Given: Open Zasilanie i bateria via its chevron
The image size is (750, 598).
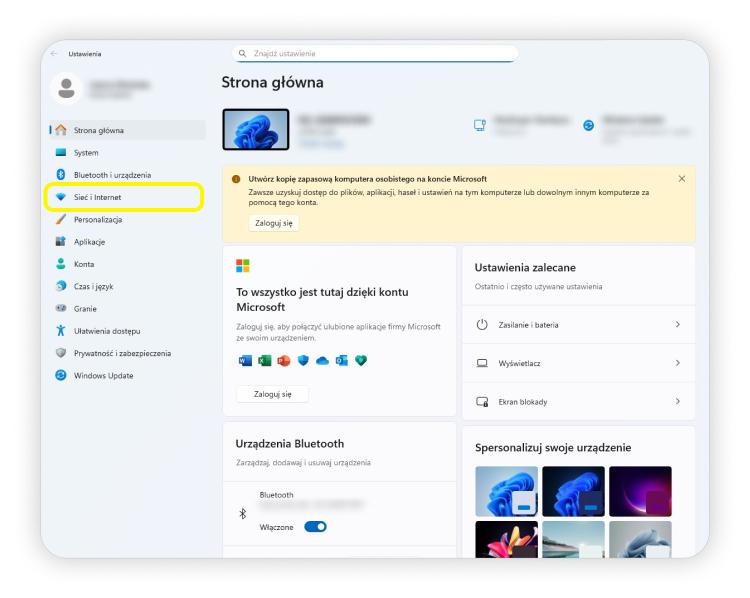Looking at the screenshot, I should pyautogui.click(x=678, y=324).
